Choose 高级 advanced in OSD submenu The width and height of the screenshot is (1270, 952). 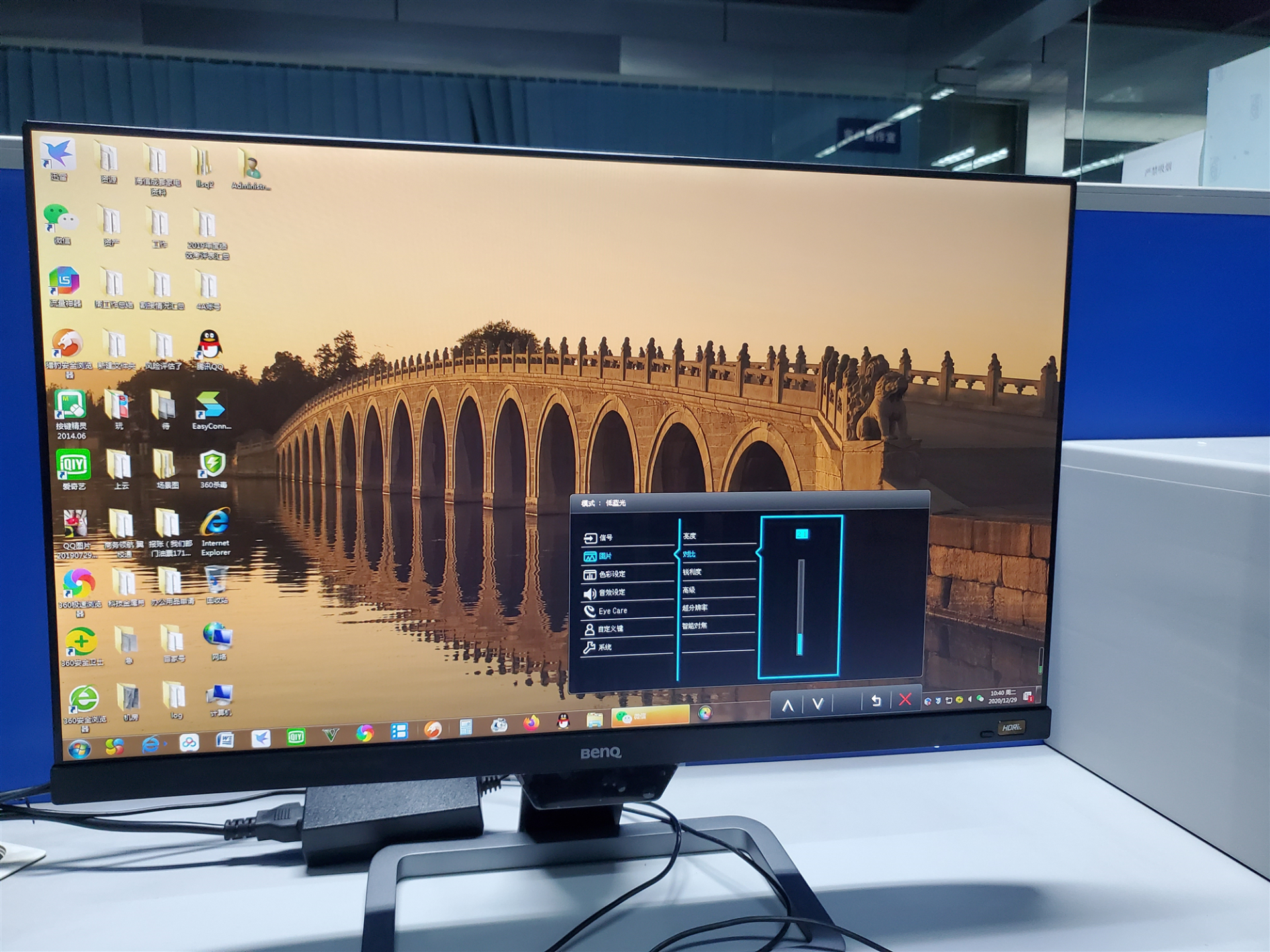click(718, 590)
